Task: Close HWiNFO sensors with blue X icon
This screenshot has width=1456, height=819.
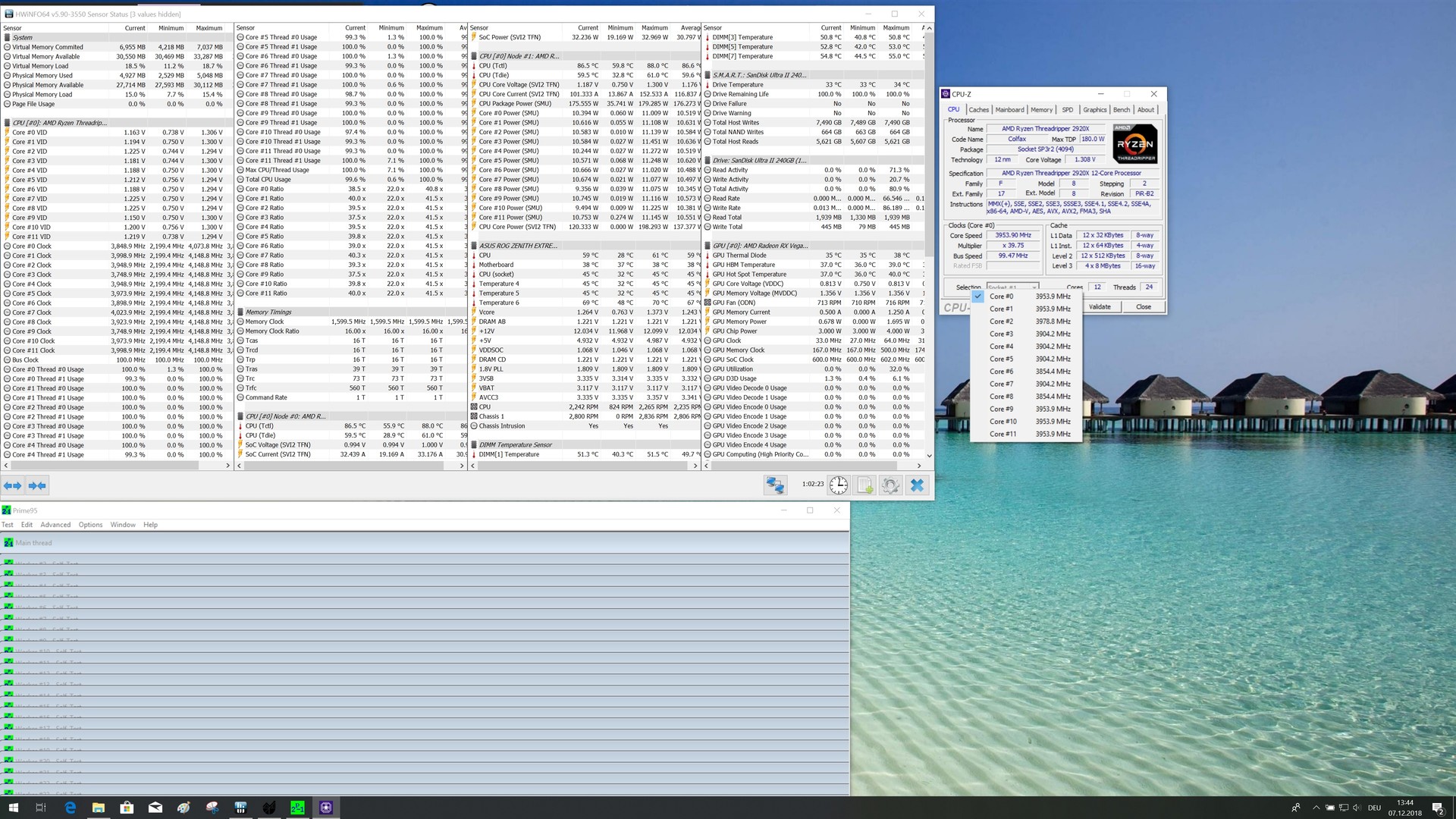Action: 917,485
